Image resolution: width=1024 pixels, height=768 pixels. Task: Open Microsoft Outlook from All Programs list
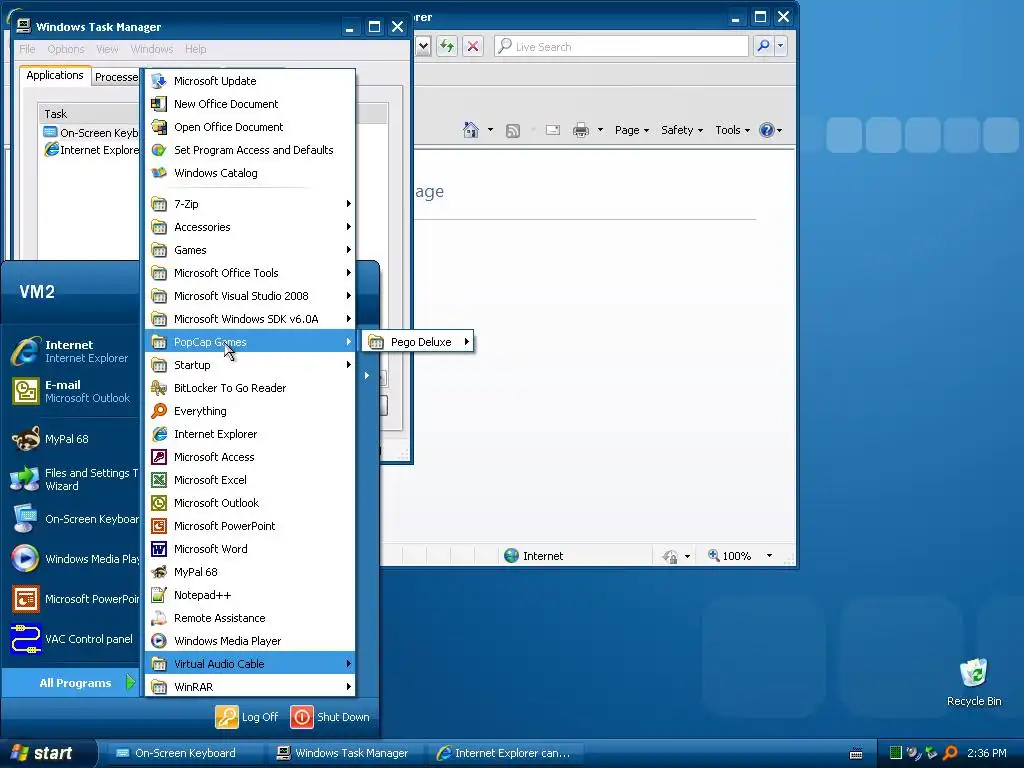tap(249, 503)
